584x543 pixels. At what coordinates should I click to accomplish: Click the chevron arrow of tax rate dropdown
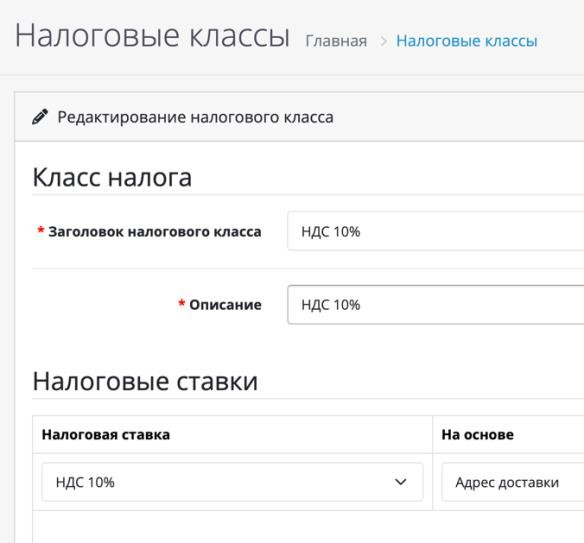pos(400,482)
